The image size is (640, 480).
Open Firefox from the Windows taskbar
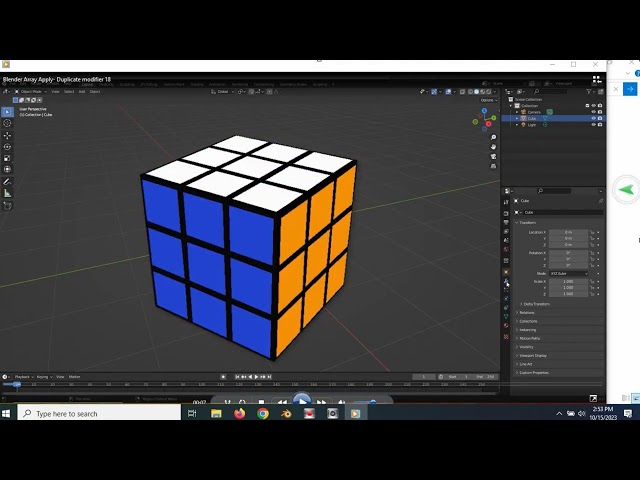pyautogui.click(x=240, y=413)
